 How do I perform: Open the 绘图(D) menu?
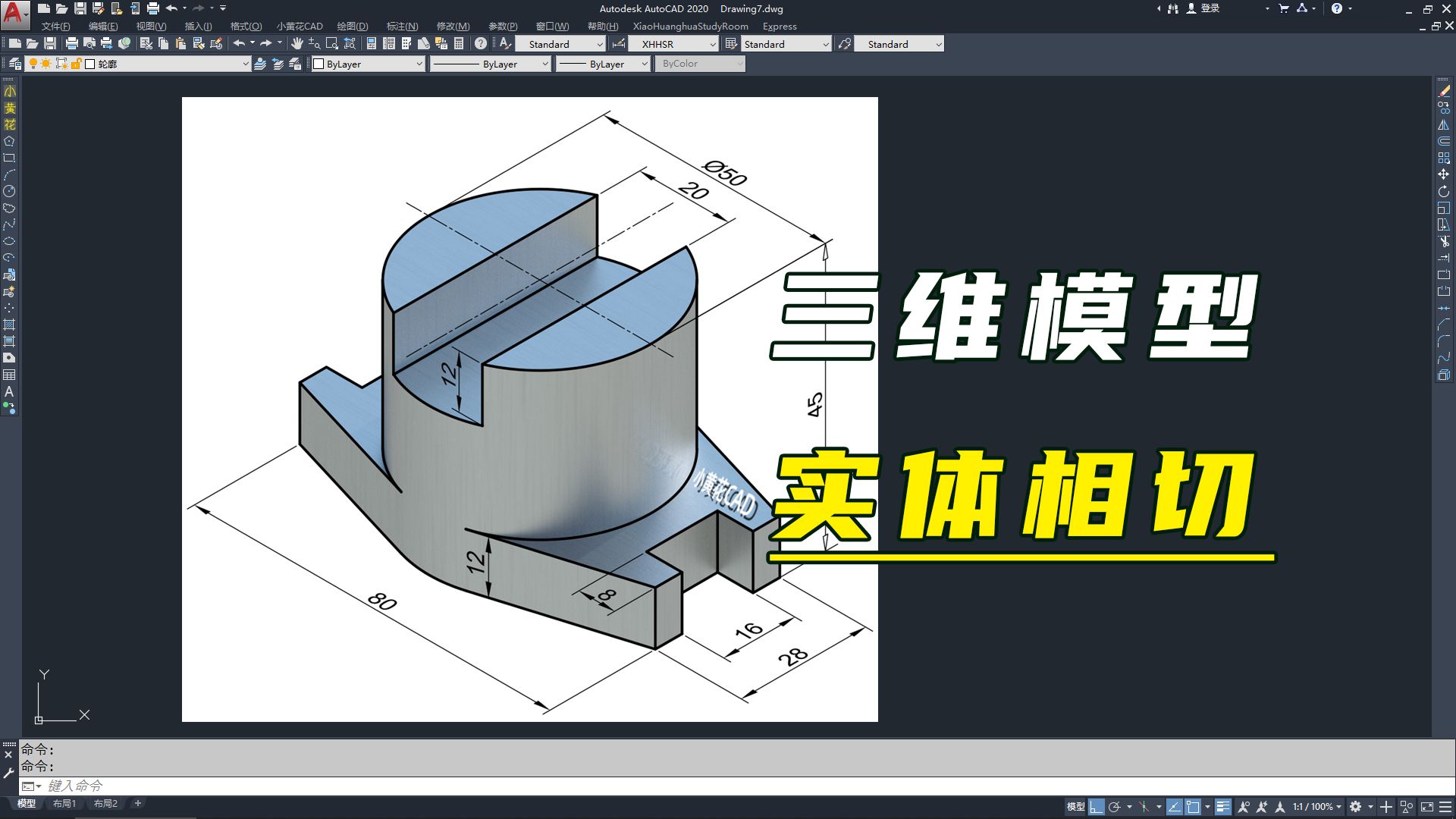coord(352,27)
